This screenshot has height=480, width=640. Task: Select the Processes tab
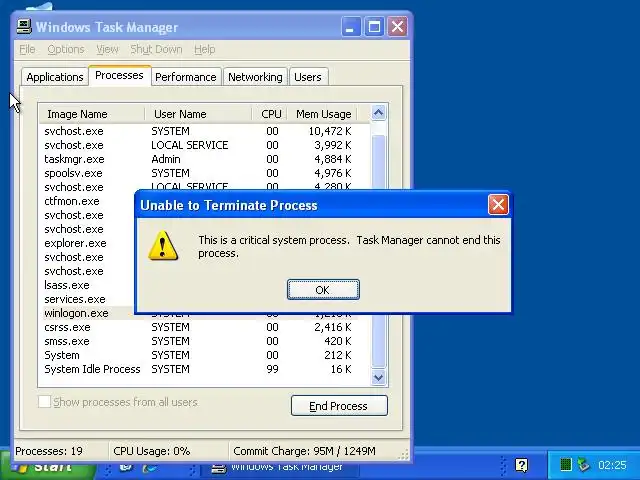click(120, 76)
